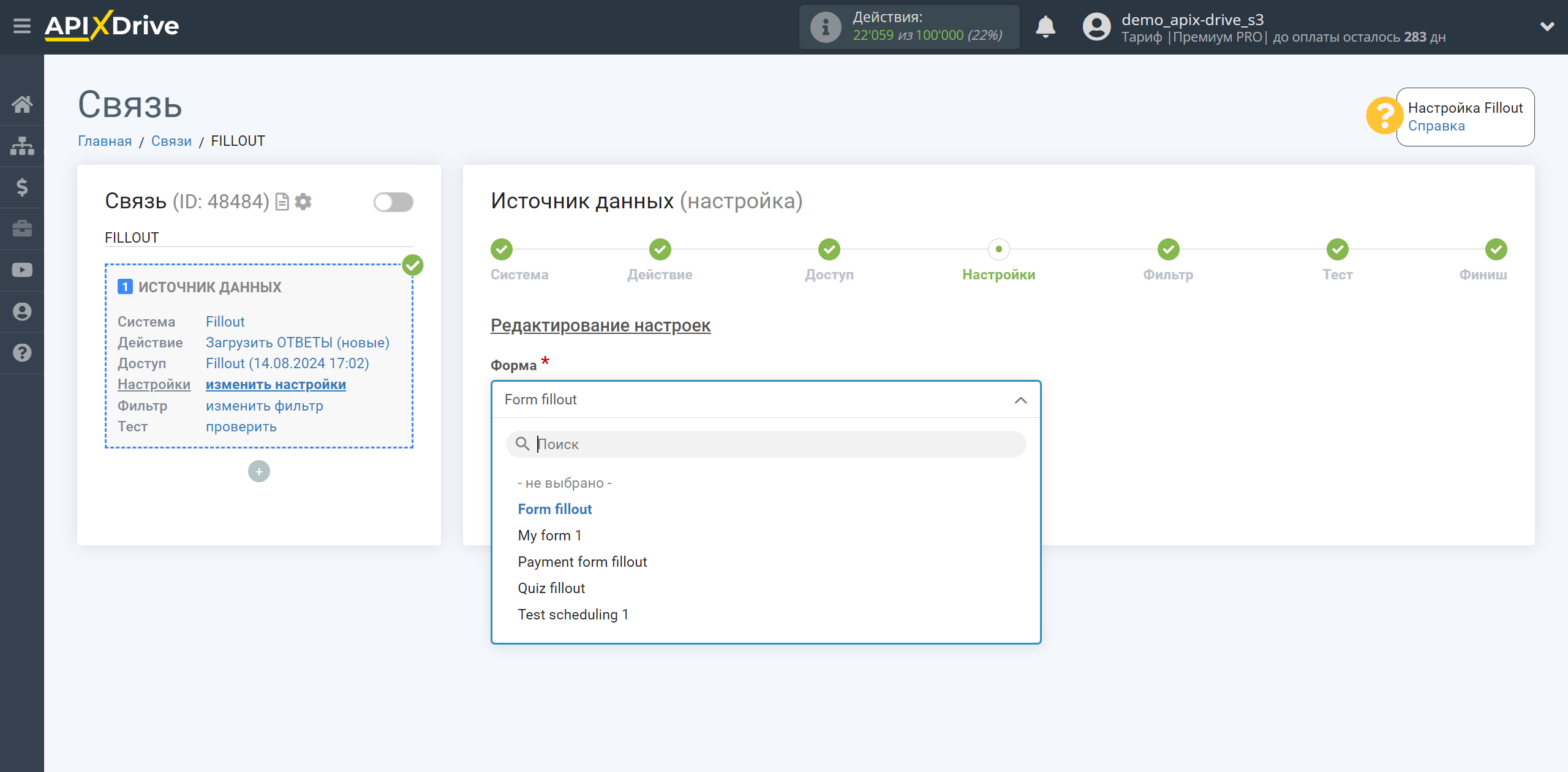1568x772 pixels.
Task: Click 'Редактирование настроек' heading
Action: (x=600, y=325)
